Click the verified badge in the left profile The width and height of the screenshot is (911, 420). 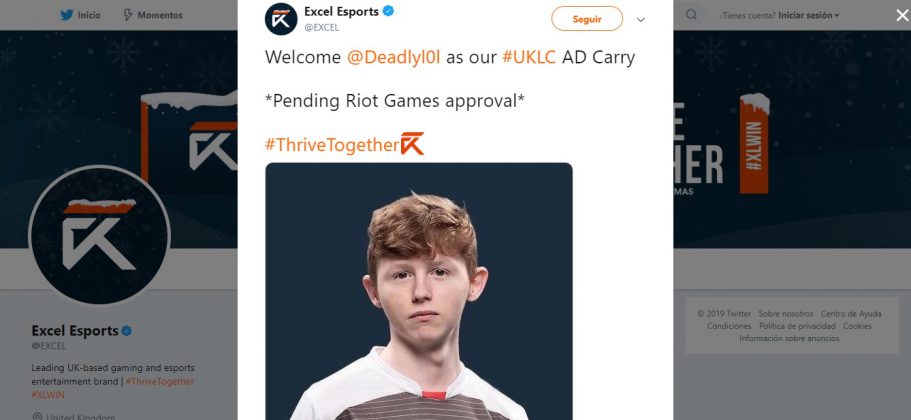click(127, 331)
